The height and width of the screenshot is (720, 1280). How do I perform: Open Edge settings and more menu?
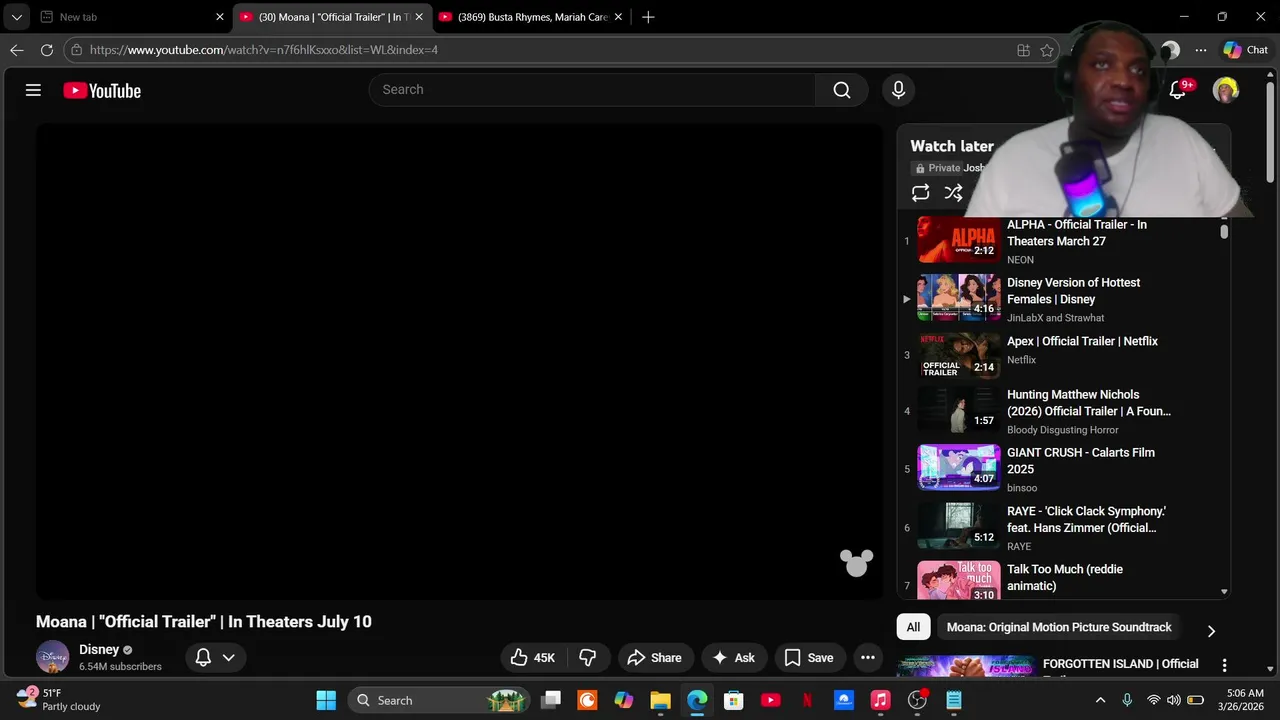tap(1201, 50)
